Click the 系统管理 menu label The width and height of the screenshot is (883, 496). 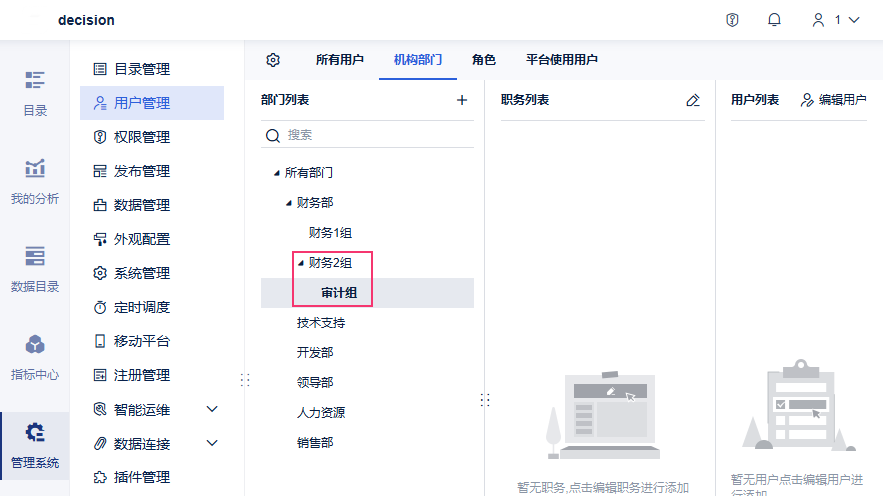point(142,273)
